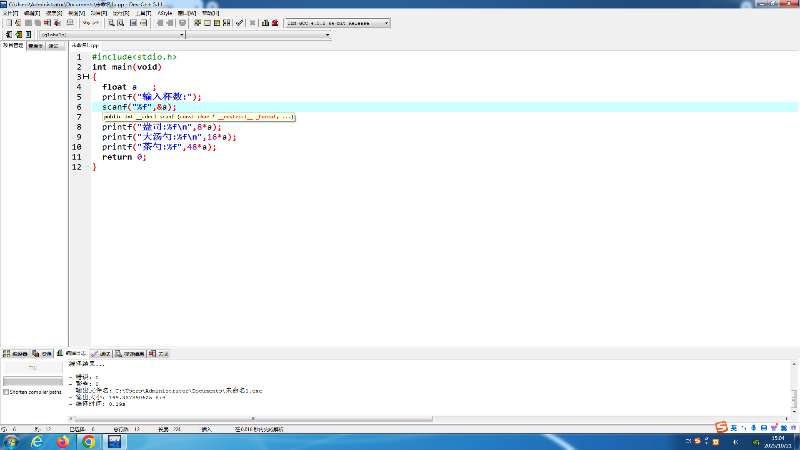Click the Save All toolbar icon

(x=38, y=23)
